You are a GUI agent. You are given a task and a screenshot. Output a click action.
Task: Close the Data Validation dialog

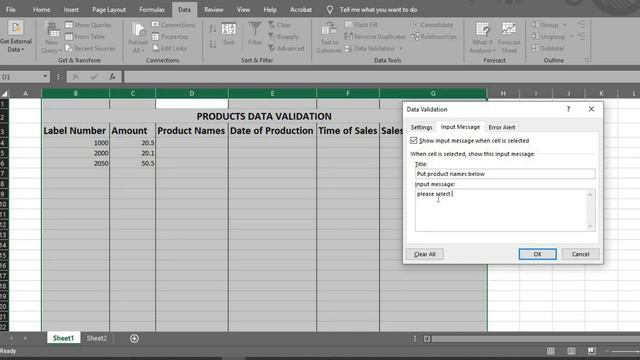pos(591,109)
